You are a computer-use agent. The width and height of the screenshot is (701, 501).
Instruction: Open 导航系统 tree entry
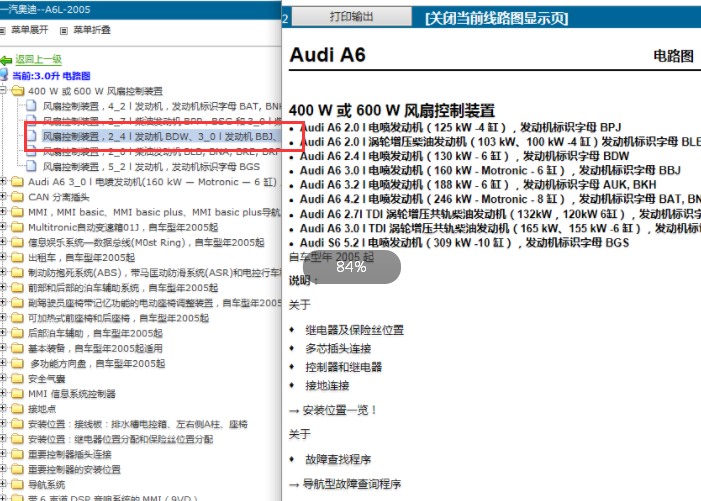tap(46, 484)
